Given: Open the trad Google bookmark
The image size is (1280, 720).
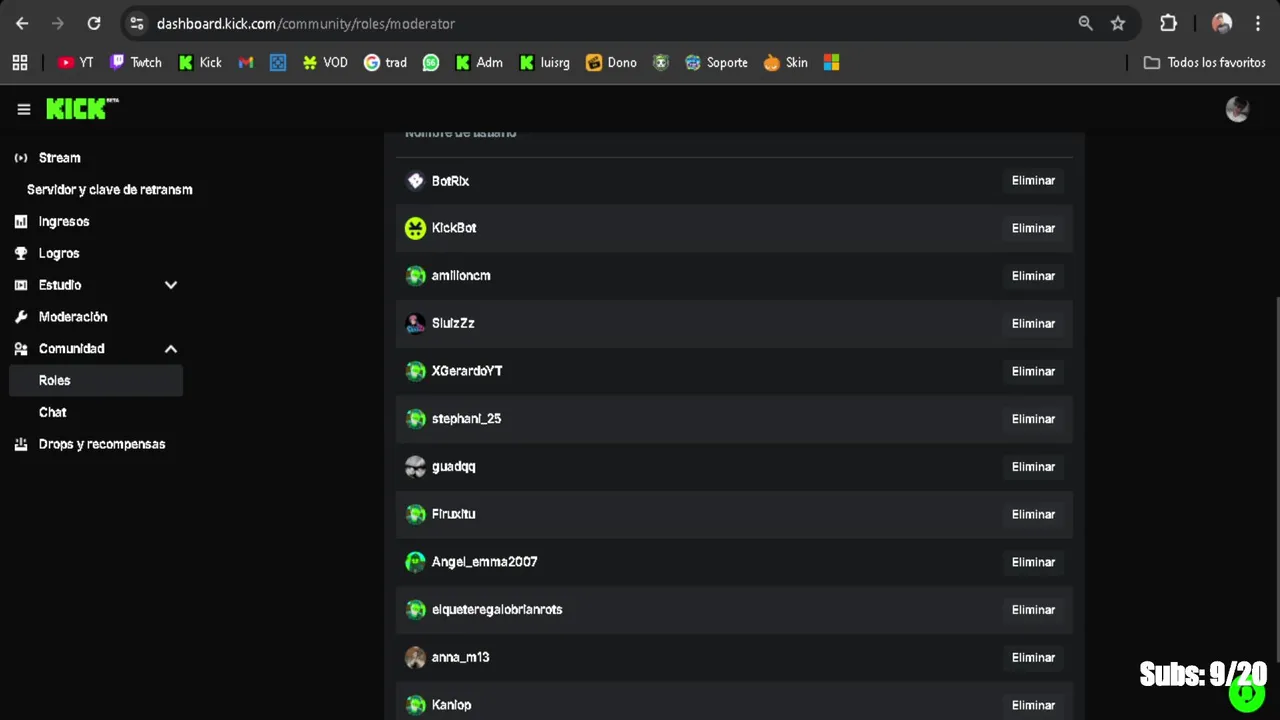Looking at the screenshot, I should coord(385,62).
